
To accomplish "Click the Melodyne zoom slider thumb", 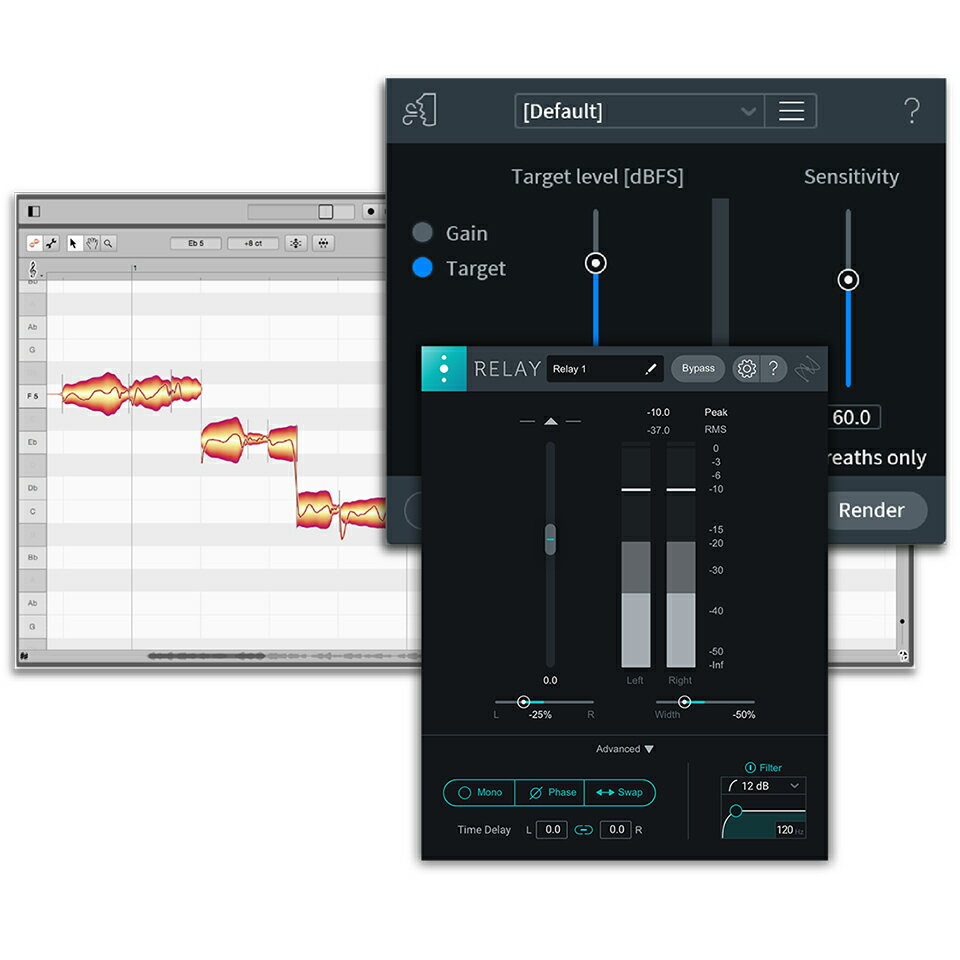I will 326,211.
